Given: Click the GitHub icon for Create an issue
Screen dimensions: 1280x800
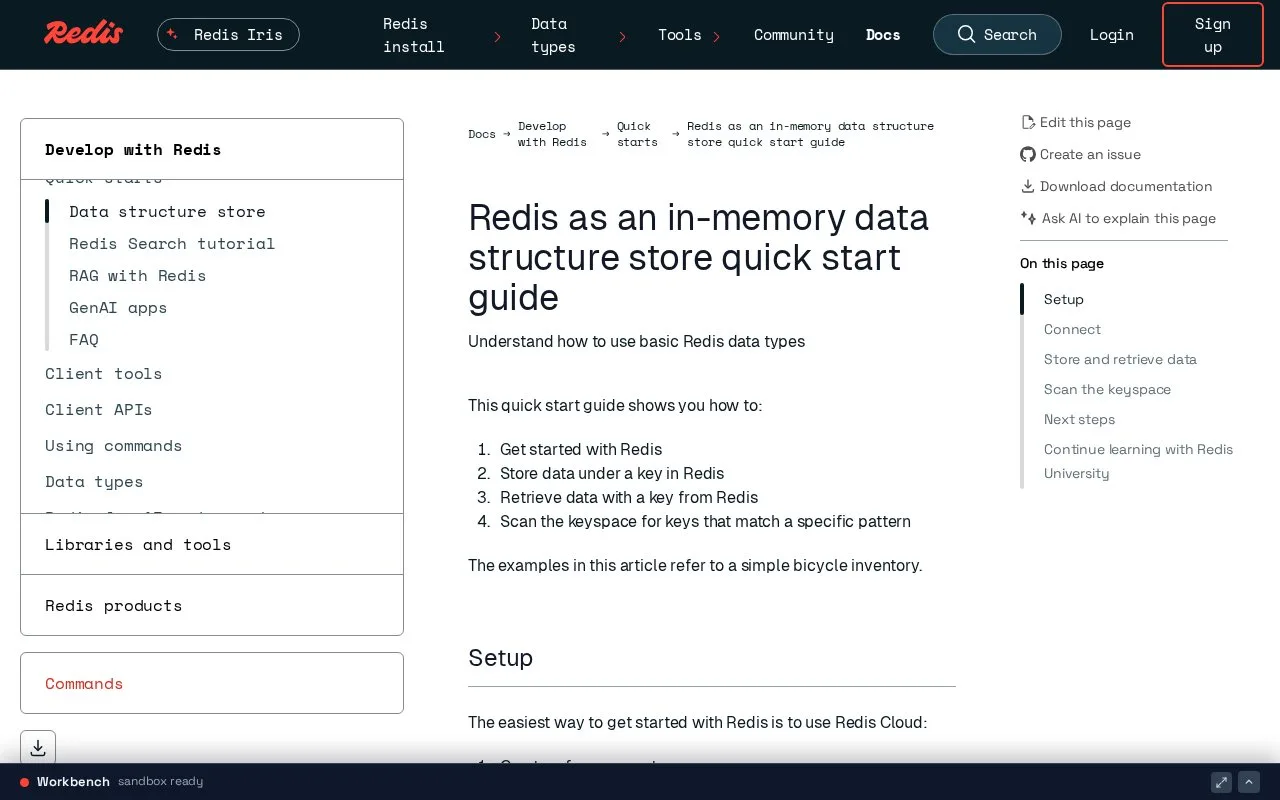Looking at the screenshot, I should tap(1028, 154).
